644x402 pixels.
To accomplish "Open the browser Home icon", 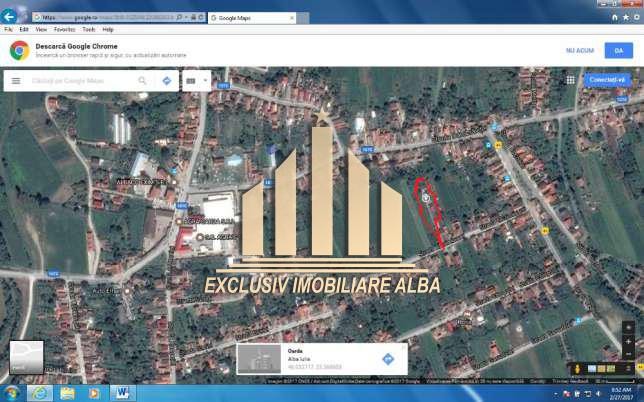I will [x=615, y=17].
